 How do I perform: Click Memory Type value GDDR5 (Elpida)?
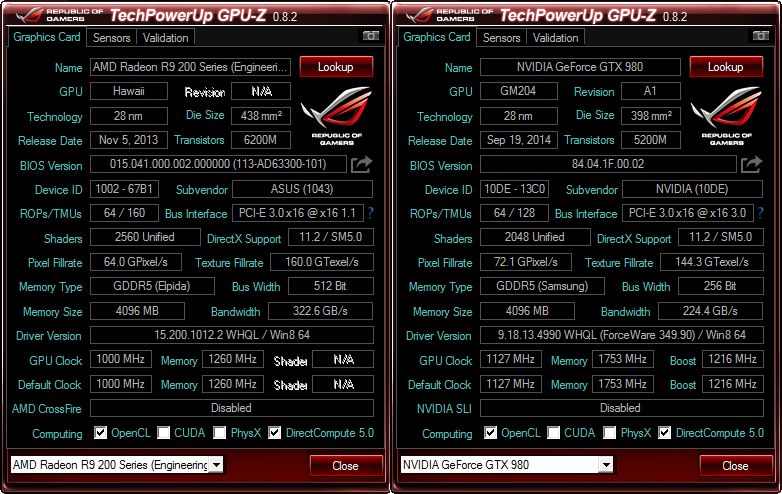click(x=152, y=286)
